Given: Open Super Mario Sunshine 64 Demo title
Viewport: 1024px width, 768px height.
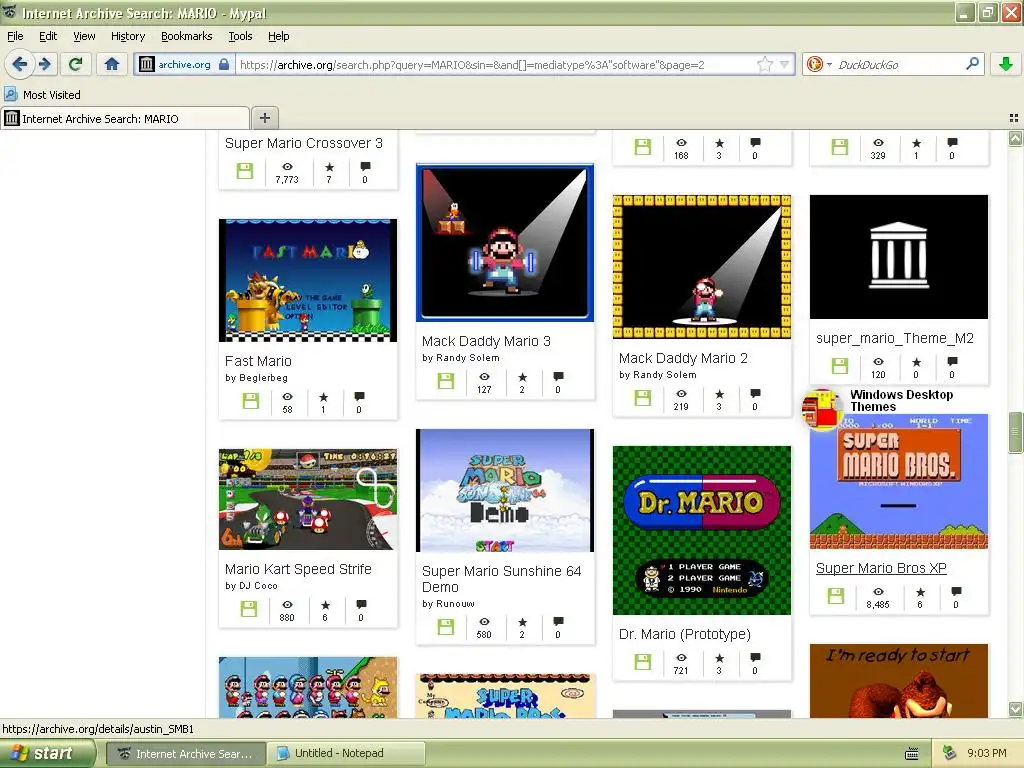Looking at the screenshot, I should [501, 579].
